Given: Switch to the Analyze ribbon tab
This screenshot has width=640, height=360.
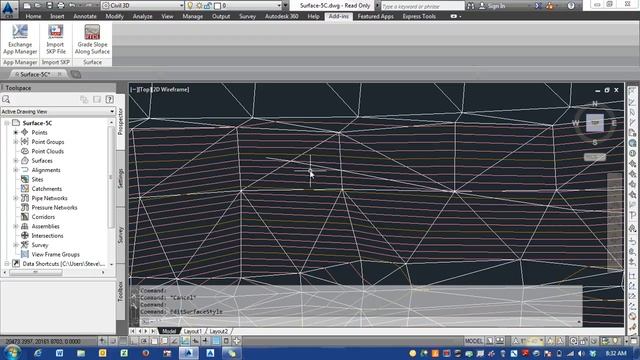Looking at the screenshot, I should (x=142, y=16).
